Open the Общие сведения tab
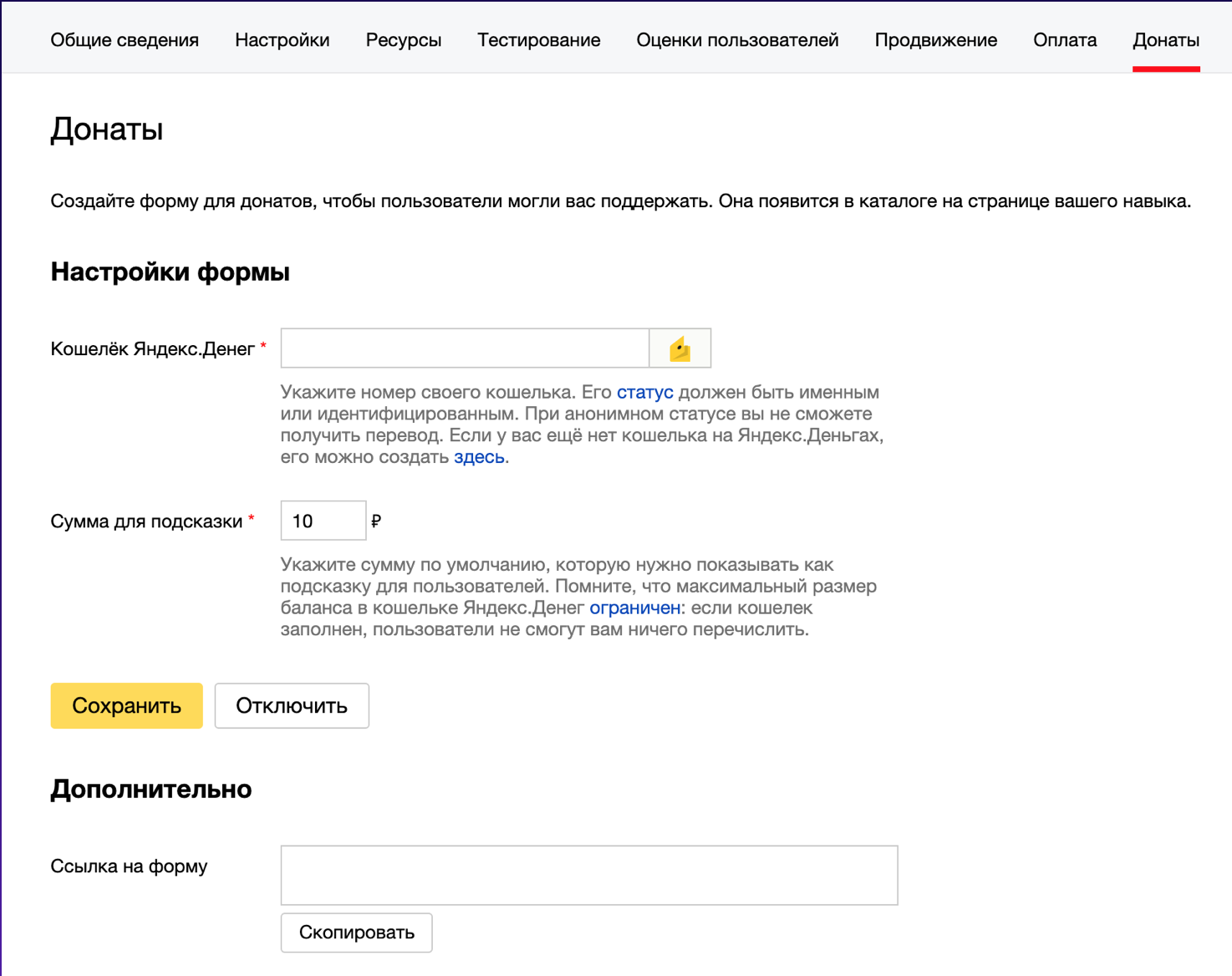This screenshot has width=1232, height=976. 125,40
